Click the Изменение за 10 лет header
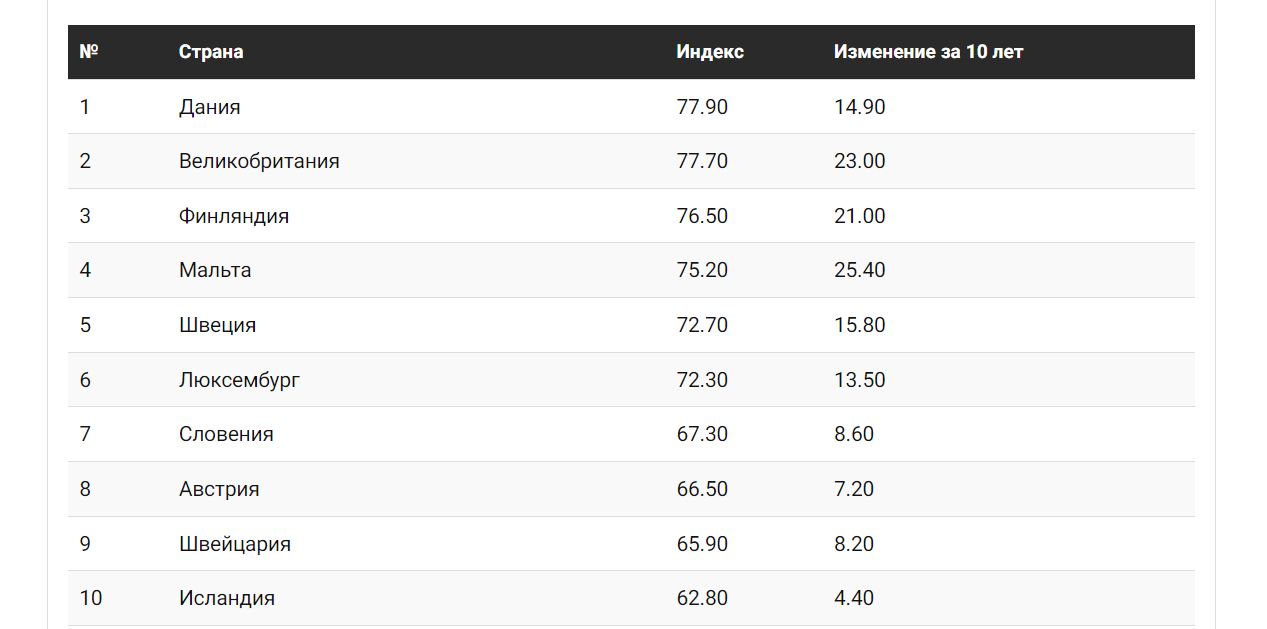The height and width of the screenshot is (629, 1267). click(927, 52)
